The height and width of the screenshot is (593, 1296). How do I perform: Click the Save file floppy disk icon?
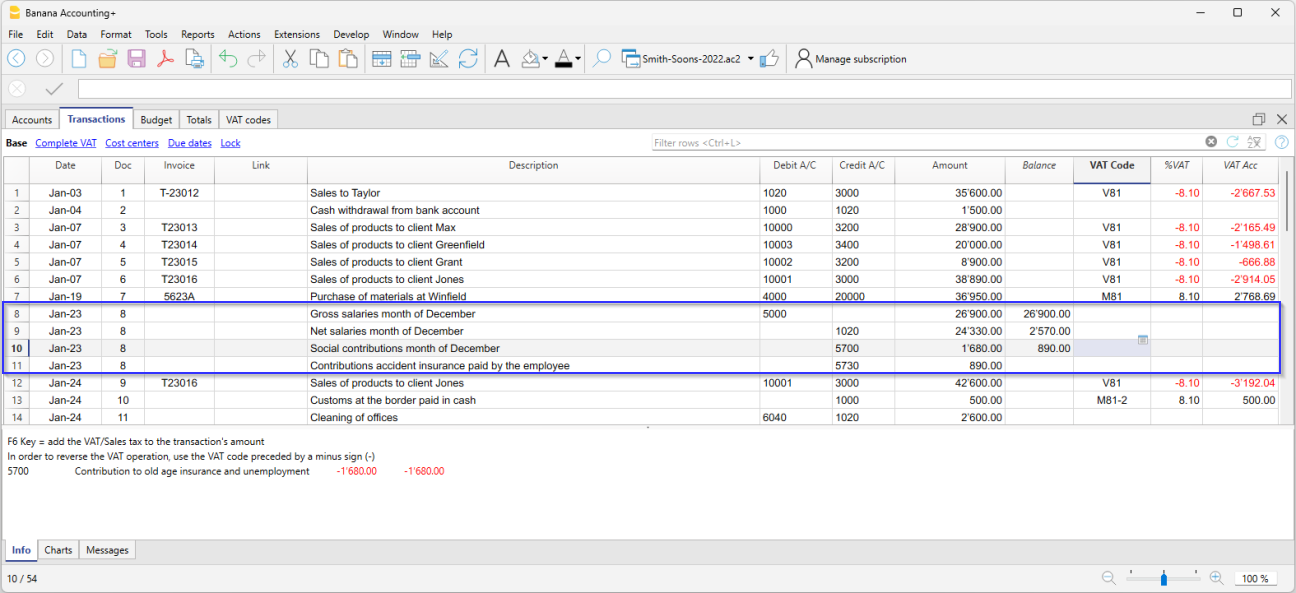click(136, 59)
